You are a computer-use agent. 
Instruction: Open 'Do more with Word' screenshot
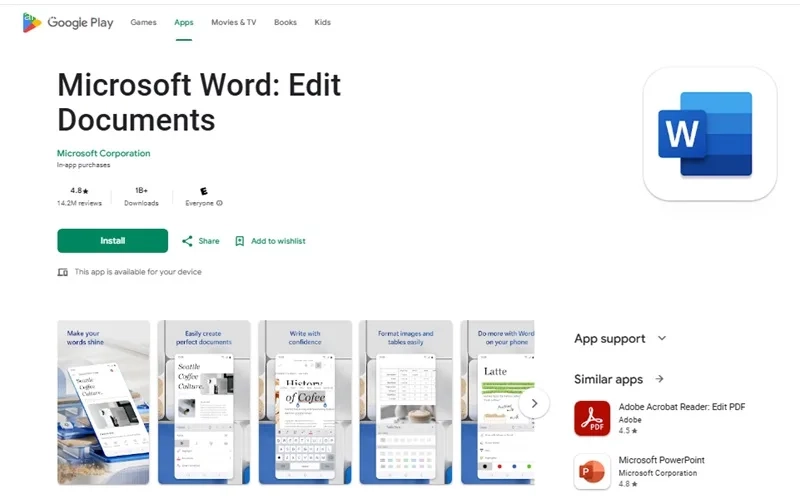click(497, 402)
